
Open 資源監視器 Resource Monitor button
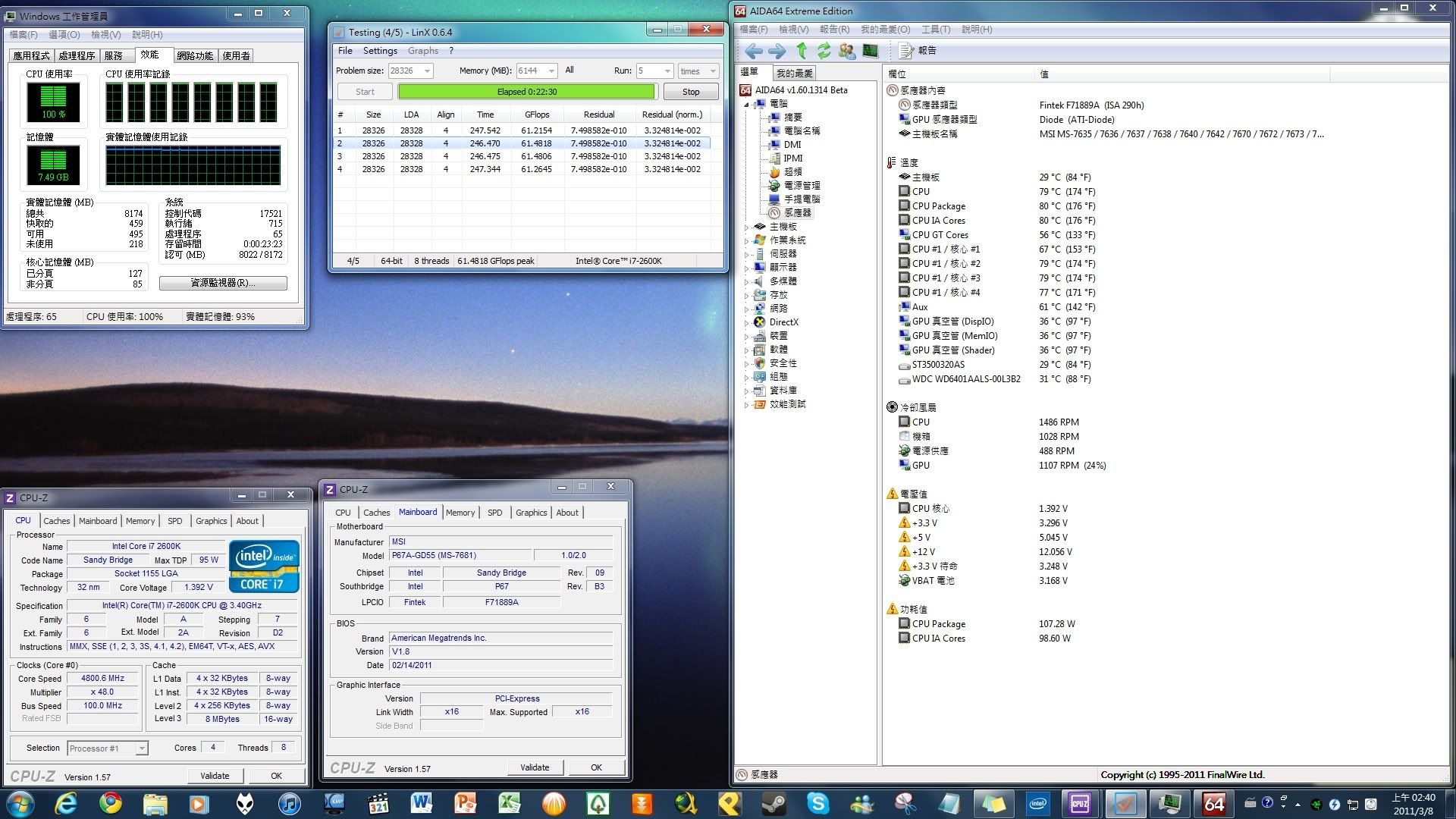click(x=223, y=283)
